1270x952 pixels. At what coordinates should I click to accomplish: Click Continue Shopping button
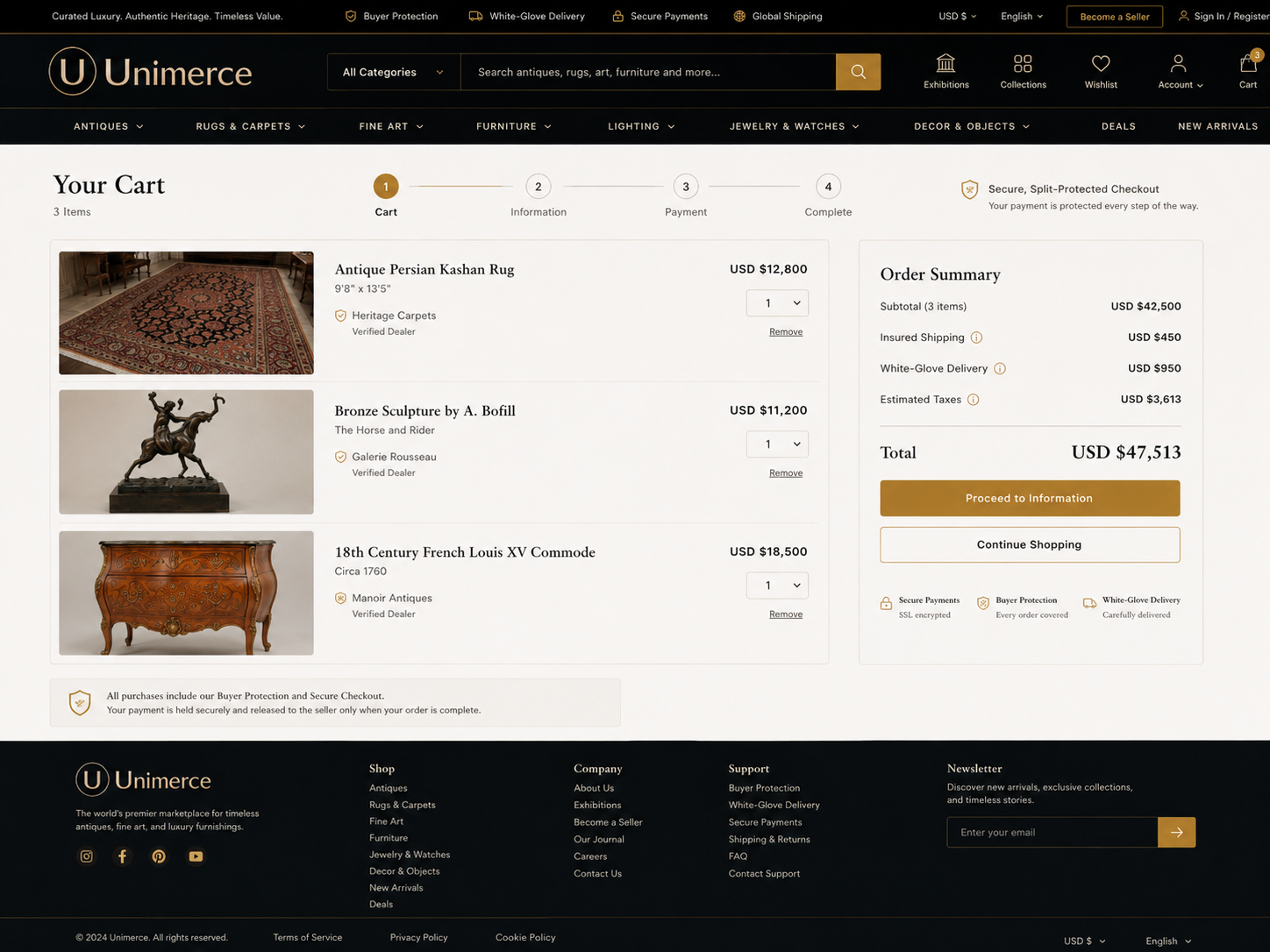pyautogui.click(x=1030, y=544)
